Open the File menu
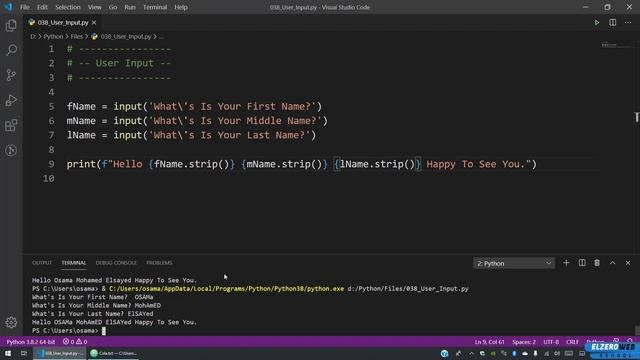 (x=25, y=7)
